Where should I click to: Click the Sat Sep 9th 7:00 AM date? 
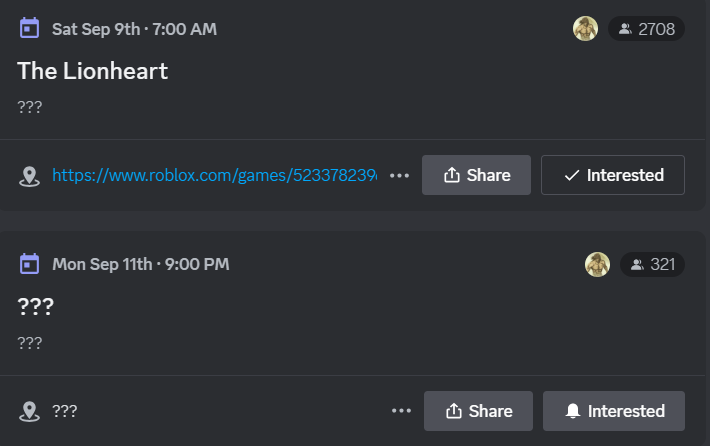(134, 29)
